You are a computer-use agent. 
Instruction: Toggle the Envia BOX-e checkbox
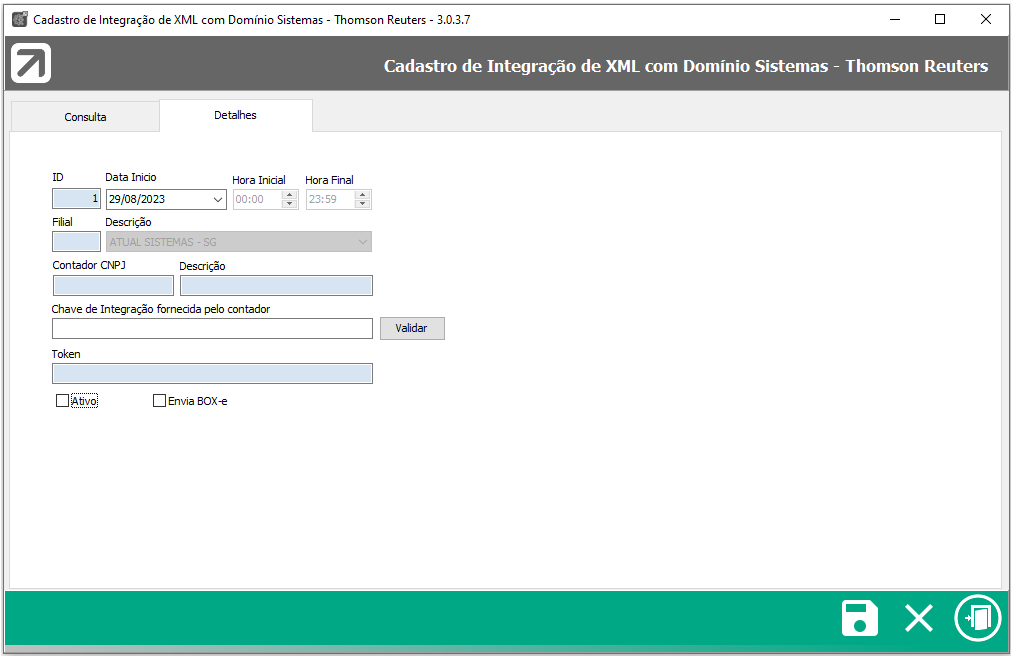[159, 401]
